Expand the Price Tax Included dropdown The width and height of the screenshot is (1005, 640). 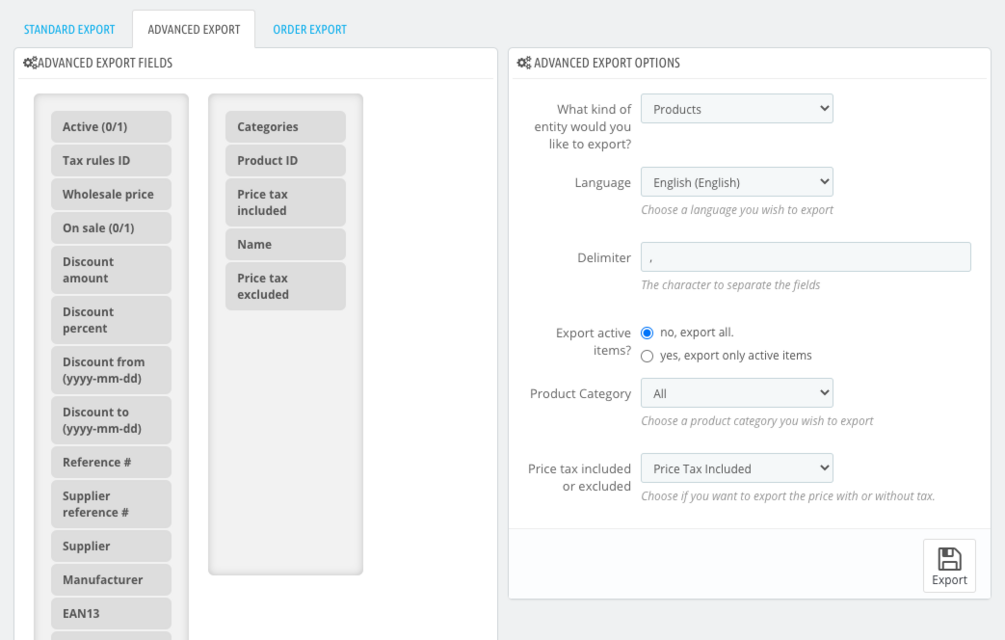click(x=736, y=468)
